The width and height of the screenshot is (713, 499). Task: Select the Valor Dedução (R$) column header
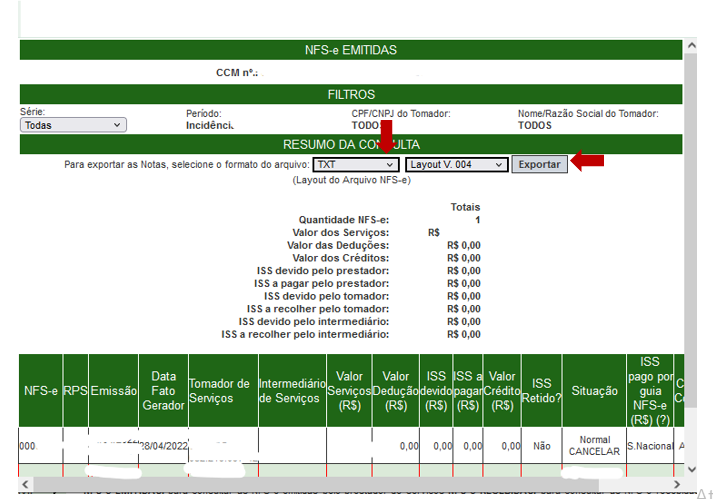point(396,391)
